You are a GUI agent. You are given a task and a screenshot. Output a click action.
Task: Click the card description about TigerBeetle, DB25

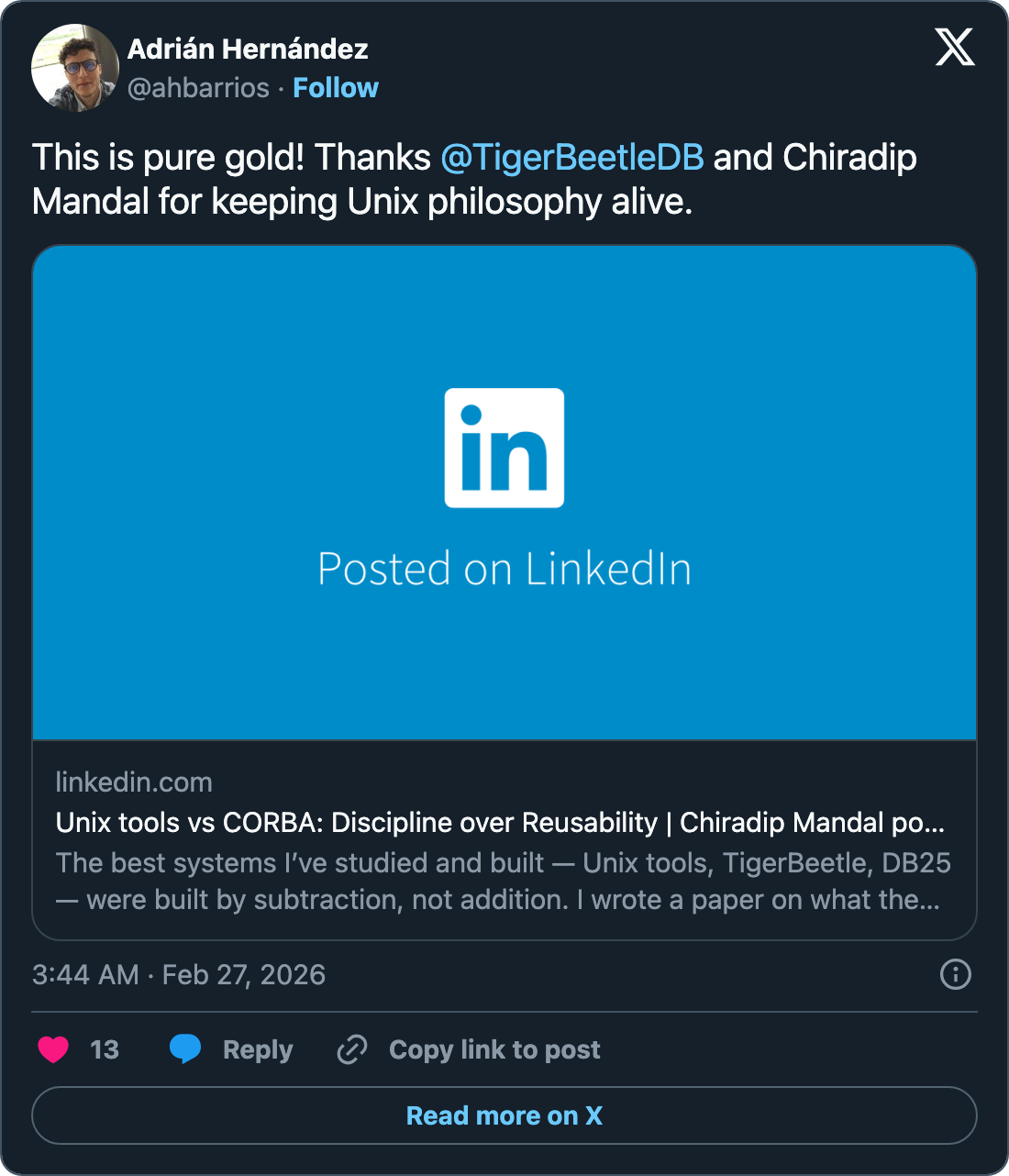(x=503, y=882)
